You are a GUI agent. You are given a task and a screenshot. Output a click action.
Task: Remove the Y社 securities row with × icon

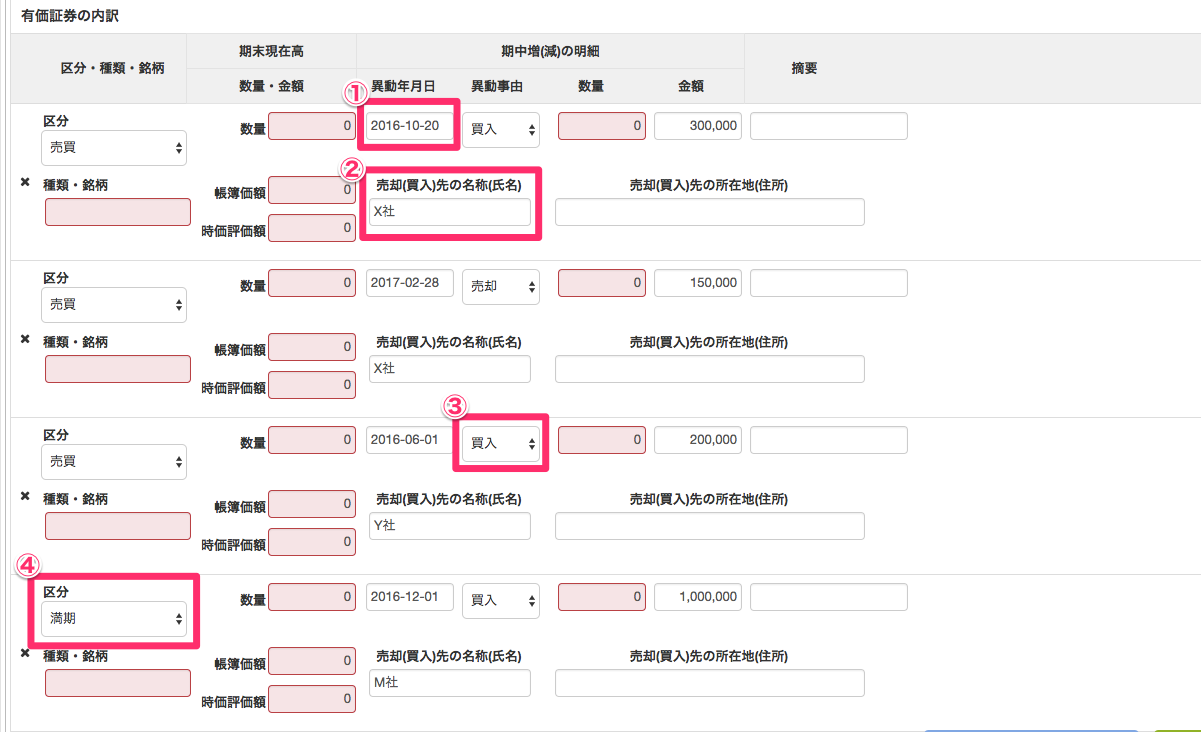coord(25,496)
